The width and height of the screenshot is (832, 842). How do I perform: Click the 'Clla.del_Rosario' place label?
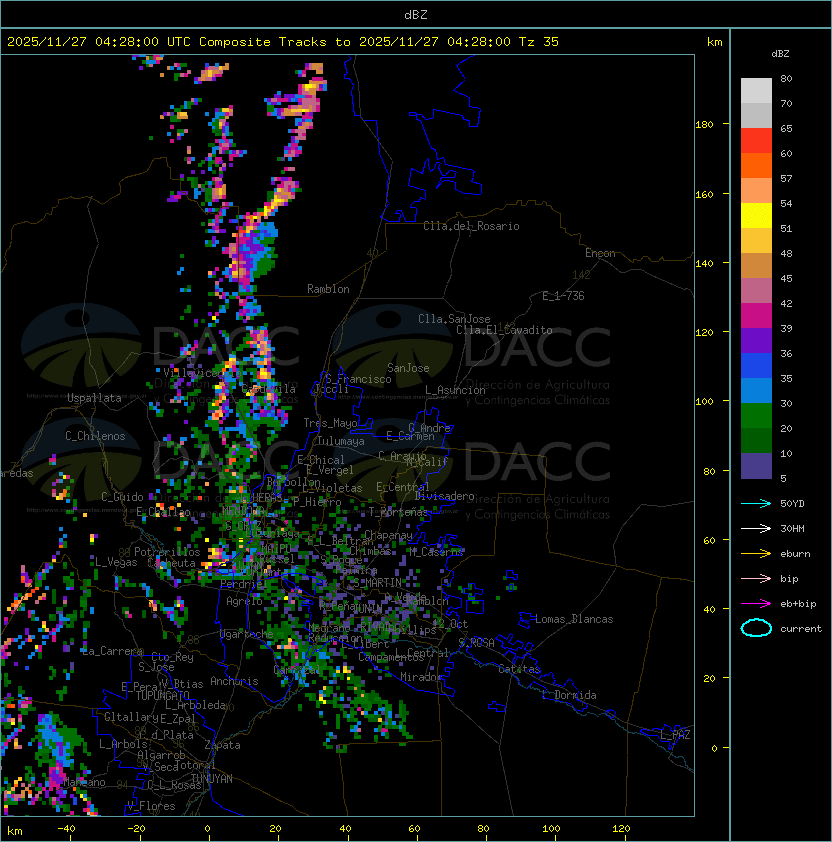coord(471,226)
